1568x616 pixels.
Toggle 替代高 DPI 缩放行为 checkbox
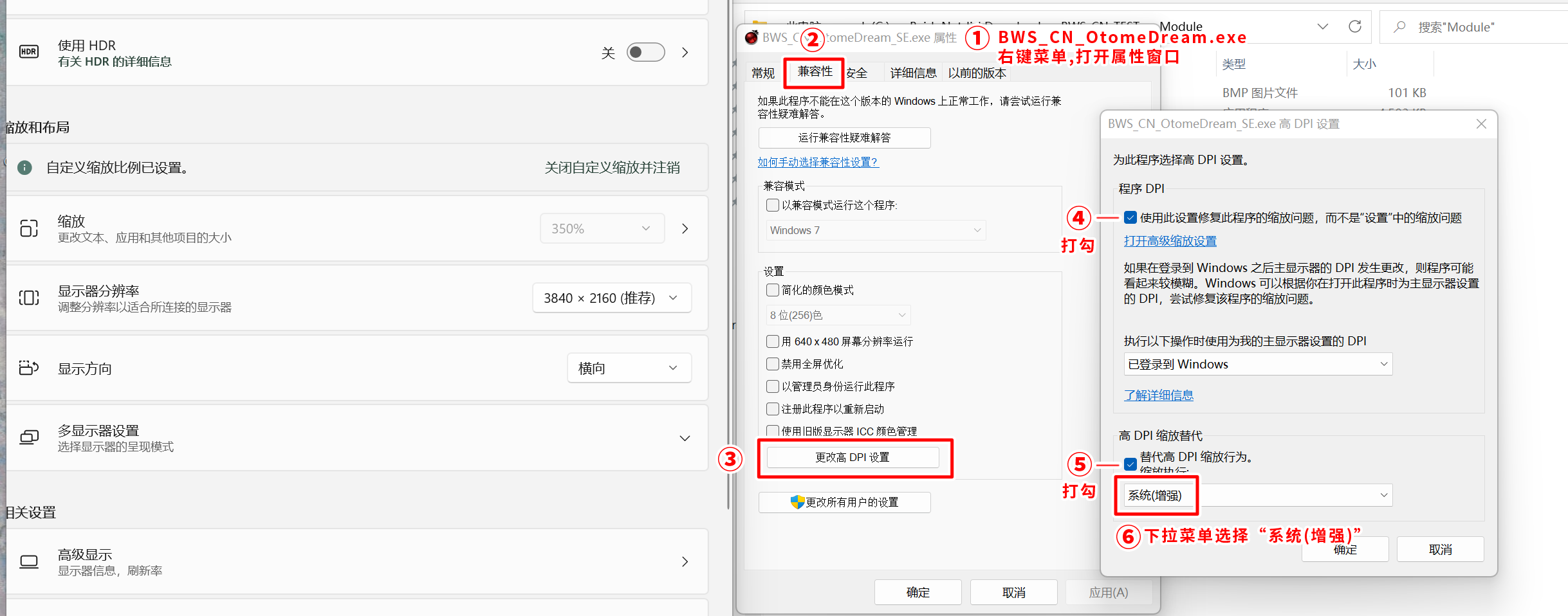1130,464
